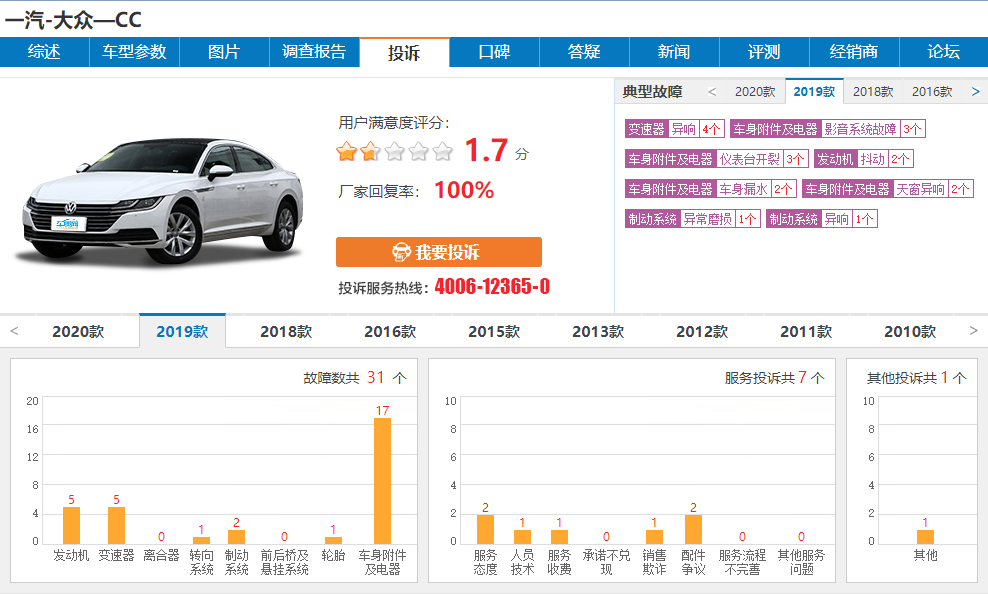This screenshot has height=594, width=988.
Task: Open the 影音系统故障 3个 fault tag
Action: [828, 129]
